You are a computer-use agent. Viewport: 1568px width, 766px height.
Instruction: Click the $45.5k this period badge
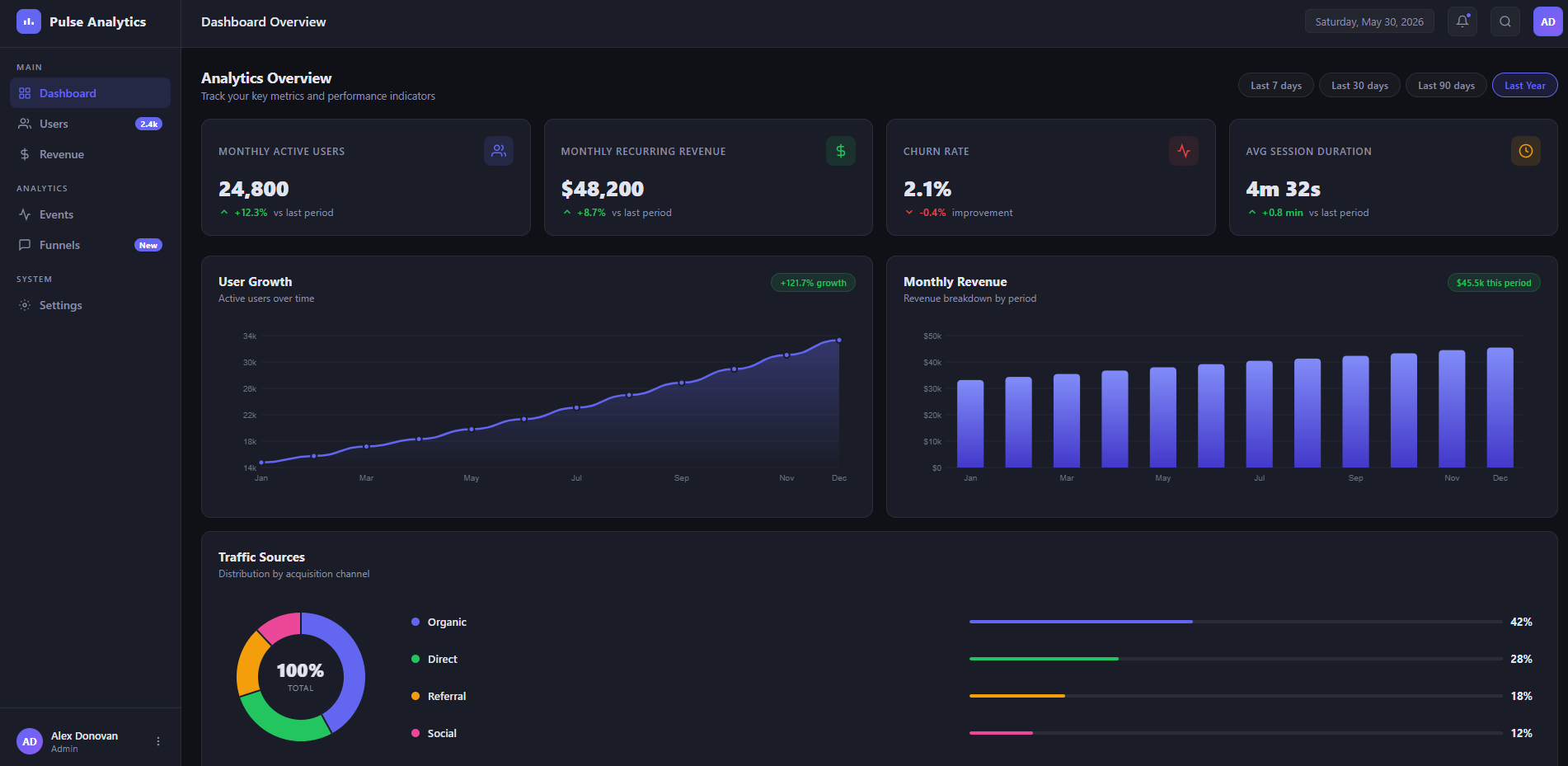1494,283
